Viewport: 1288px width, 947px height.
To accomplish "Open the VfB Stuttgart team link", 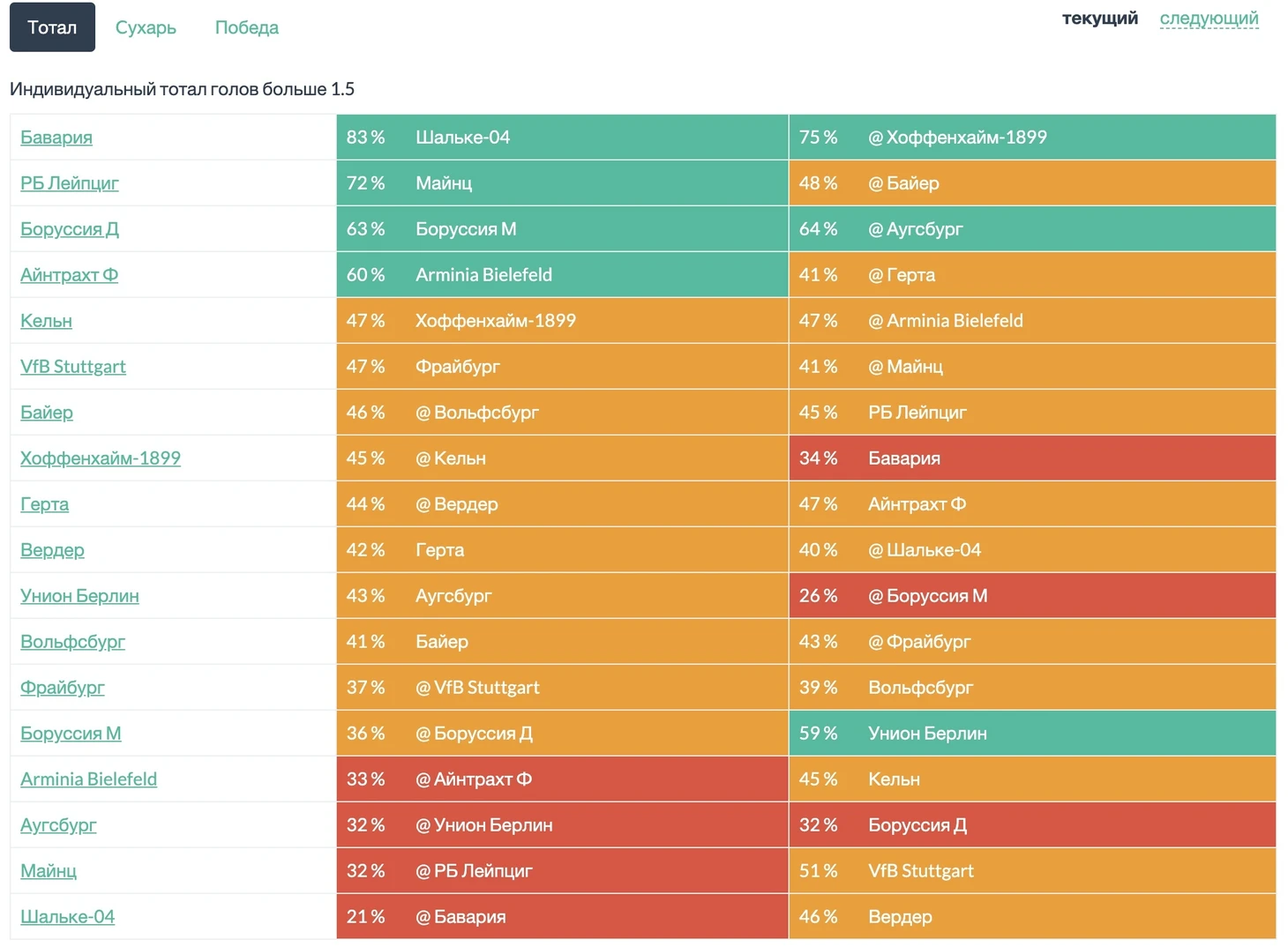I will click(x=73, y=367).
